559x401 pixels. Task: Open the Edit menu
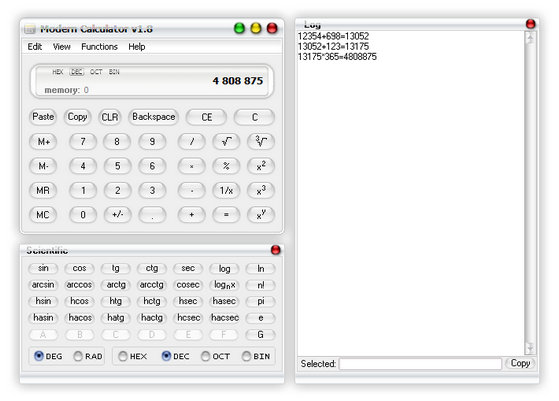[35, 47]
